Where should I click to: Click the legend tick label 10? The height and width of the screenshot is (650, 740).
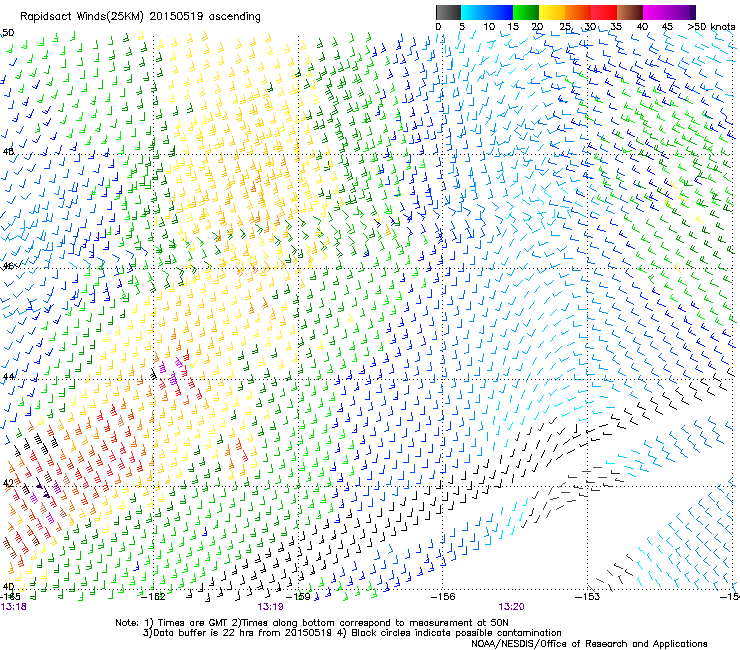pyautogui.click(x=489, y=27)
